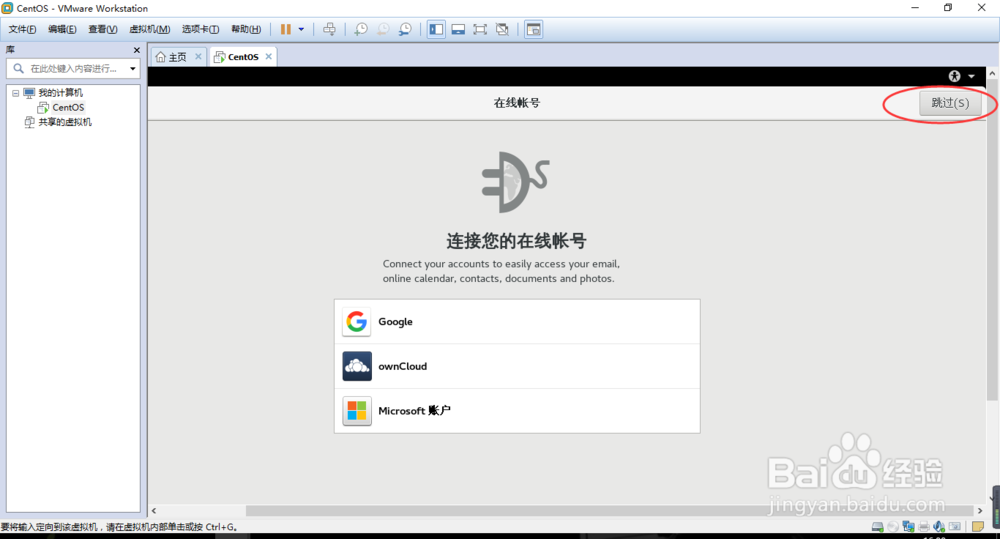Open the 编辑(E) menu
Viewport: 1000px width, 539px height.
tap(62, 29)
